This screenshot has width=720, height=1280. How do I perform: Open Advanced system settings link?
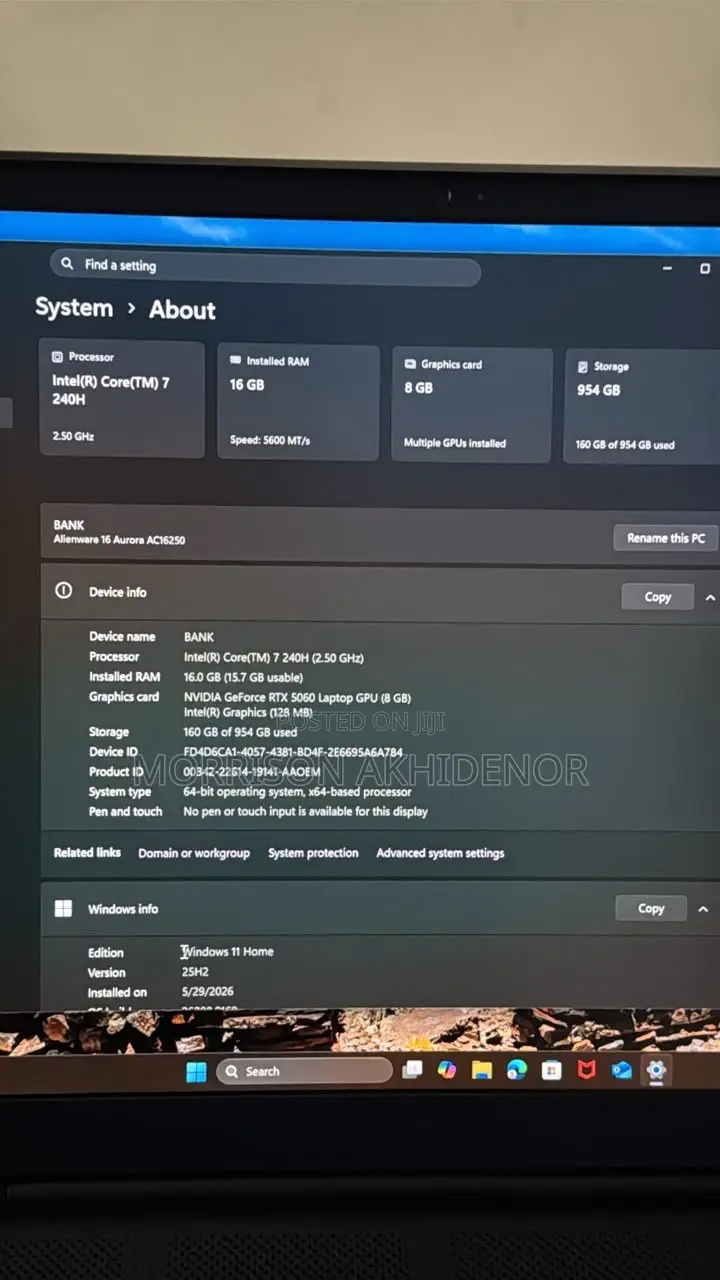click(440, 853)
